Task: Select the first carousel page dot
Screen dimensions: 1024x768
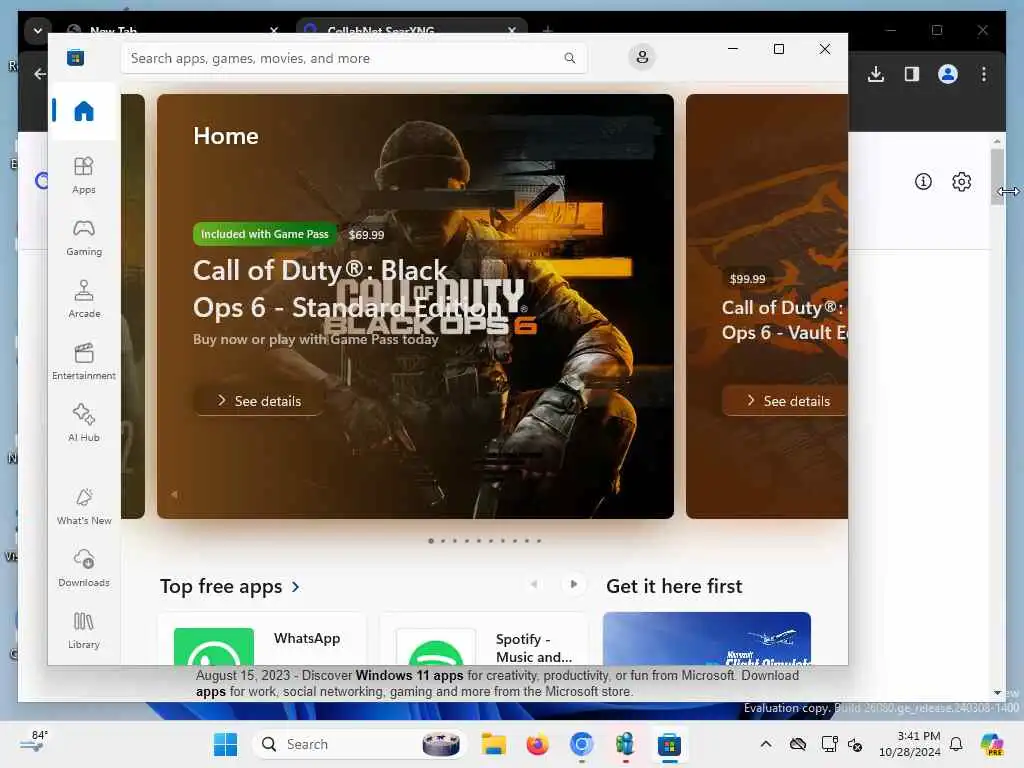Action: [431, 541]
